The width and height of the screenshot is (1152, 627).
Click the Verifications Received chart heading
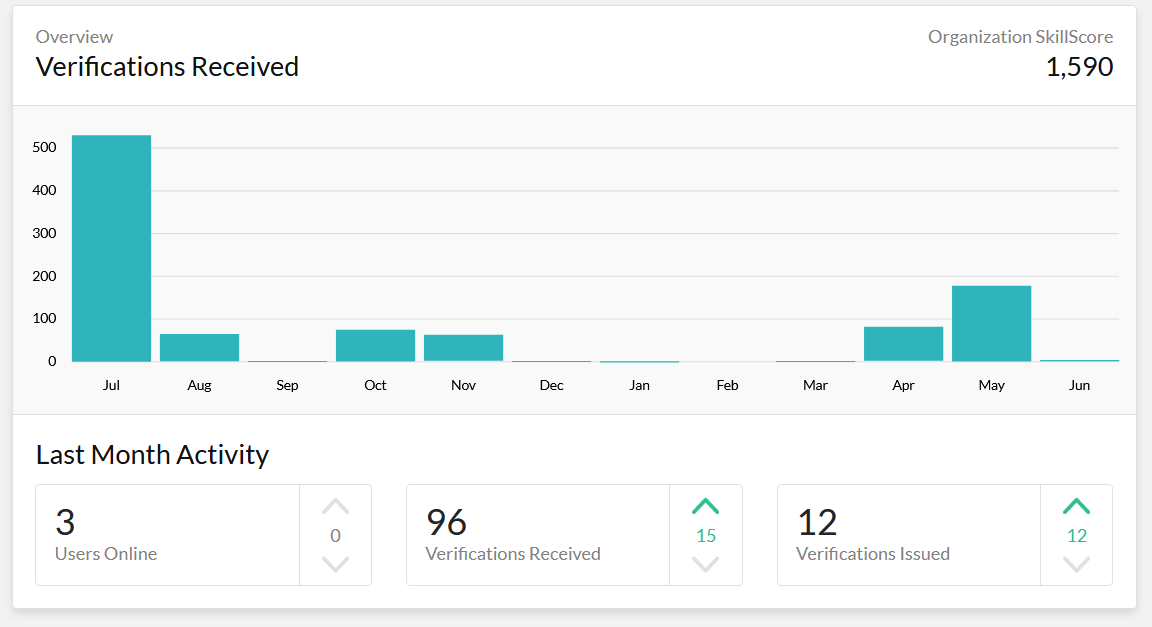point(167,67)
